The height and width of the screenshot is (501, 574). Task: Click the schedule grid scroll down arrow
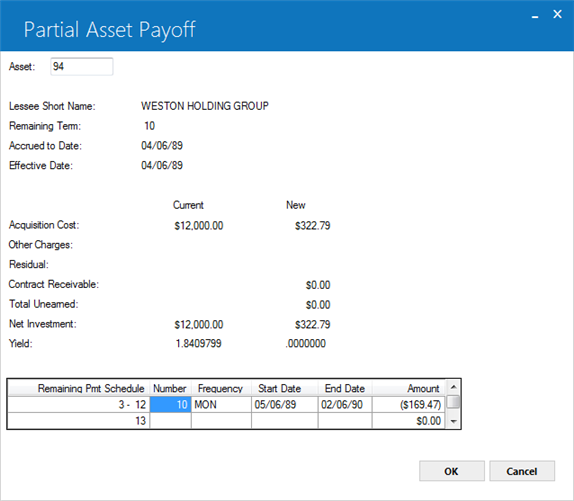(x=453, y=422)
